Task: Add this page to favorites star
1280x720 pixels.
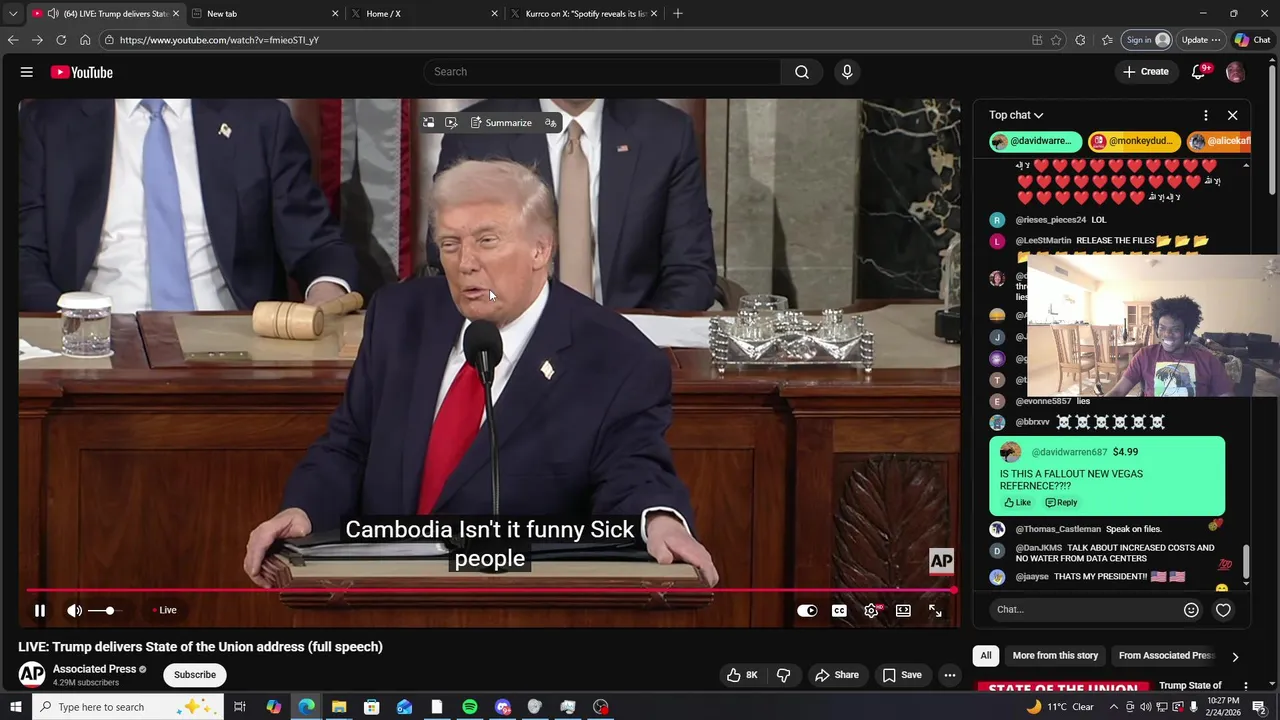Action: 1056,40
